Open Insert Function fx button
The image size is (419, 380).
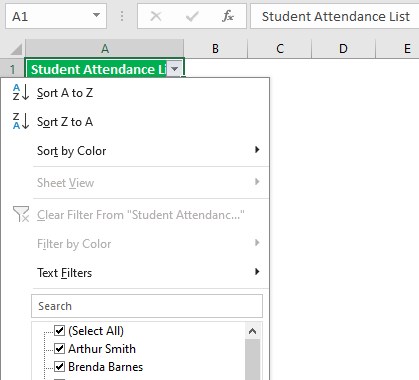228,16
